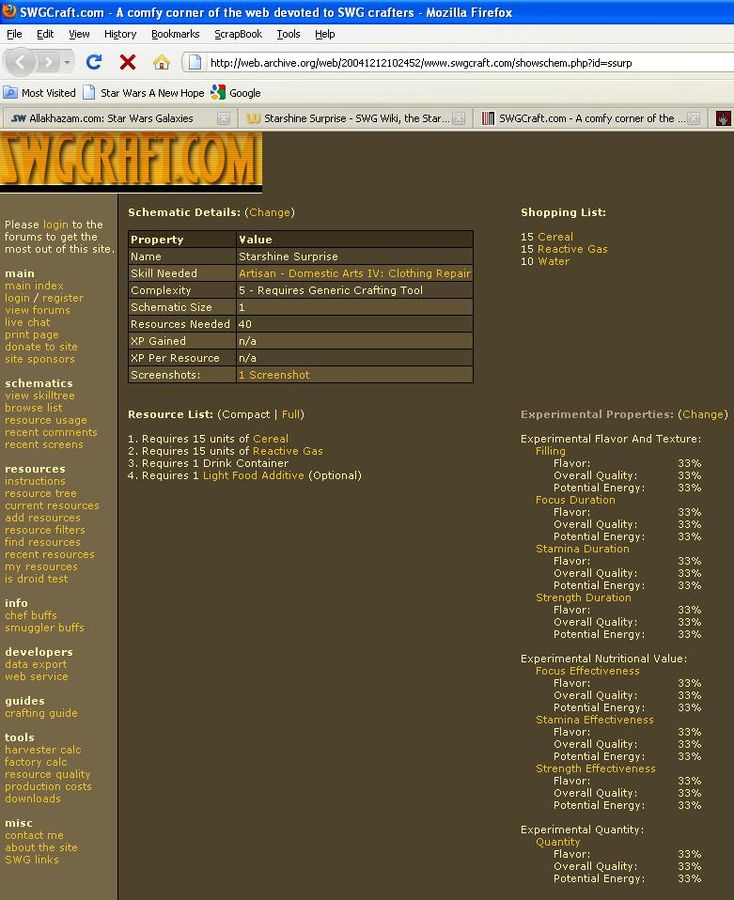Screen dimensions: 734x900
Task: Click Change next to Experimental Properties
Action: pyautogui.click(x=702, y=414)
